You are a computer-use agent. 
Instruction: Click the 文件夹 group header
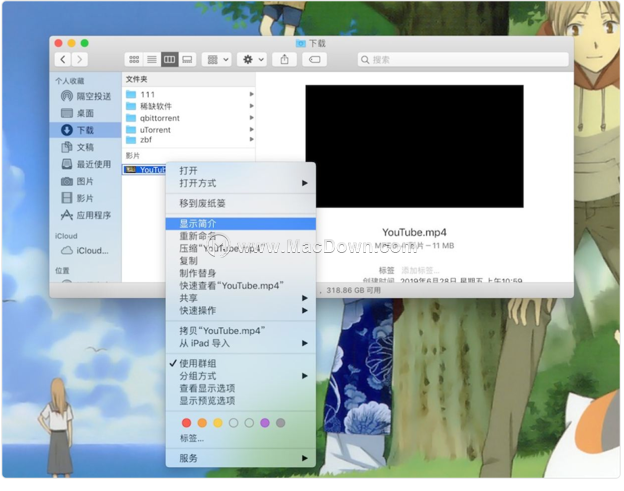tap(136, 79)
